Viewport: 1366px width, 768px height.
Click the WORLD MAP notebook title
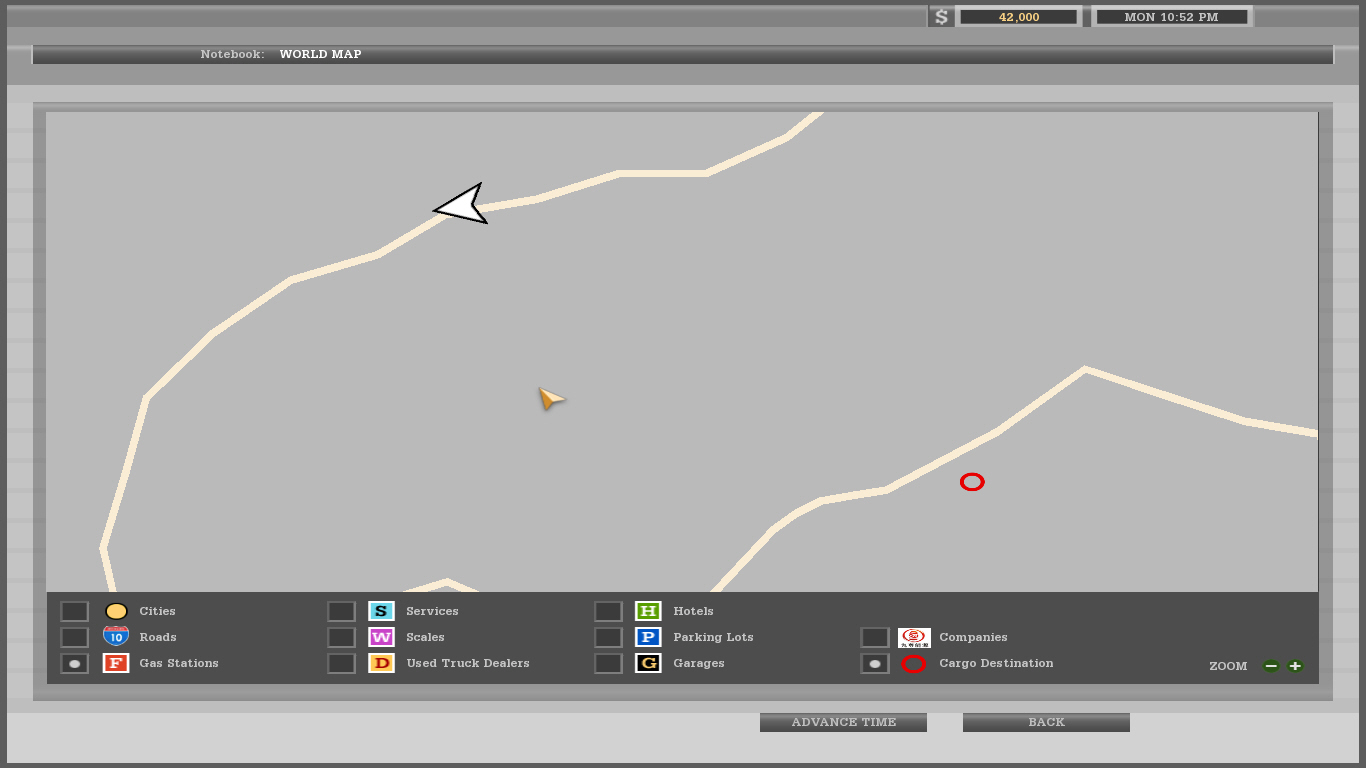[x=320, y=54]
